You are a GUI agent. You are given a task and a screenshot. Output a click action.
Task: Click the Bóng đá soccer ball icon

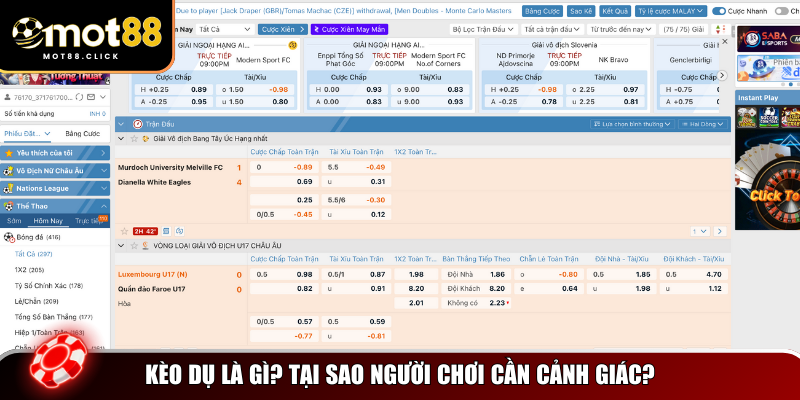coord(9,237)
